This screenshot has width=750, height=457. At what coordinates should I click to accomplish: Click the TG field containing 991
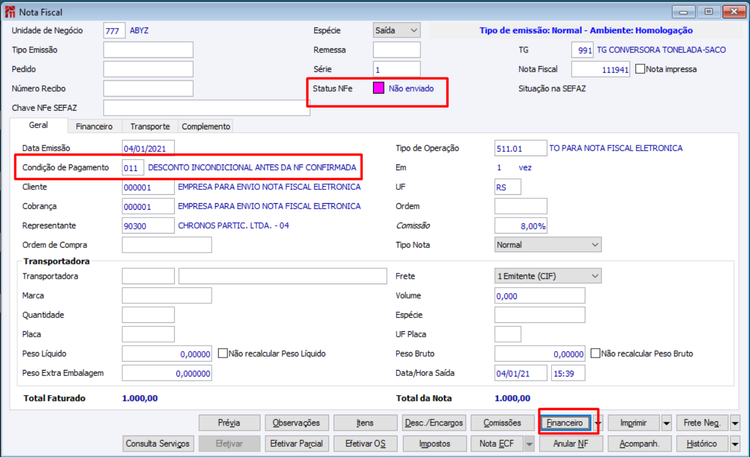[583, 50]
